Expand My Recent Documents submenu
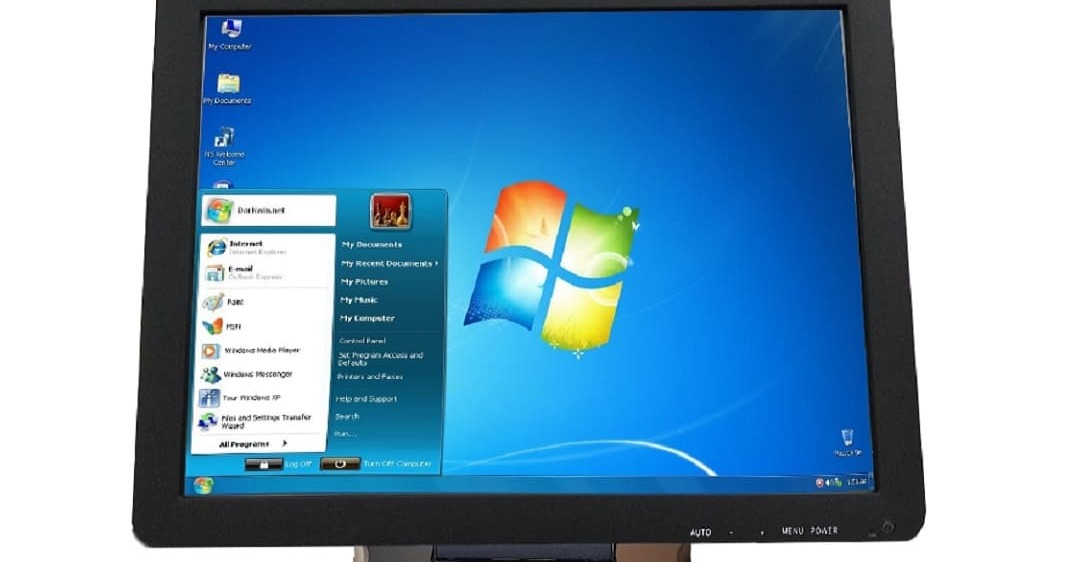This screenshot has height=562, width=1080. coord(389,263)
